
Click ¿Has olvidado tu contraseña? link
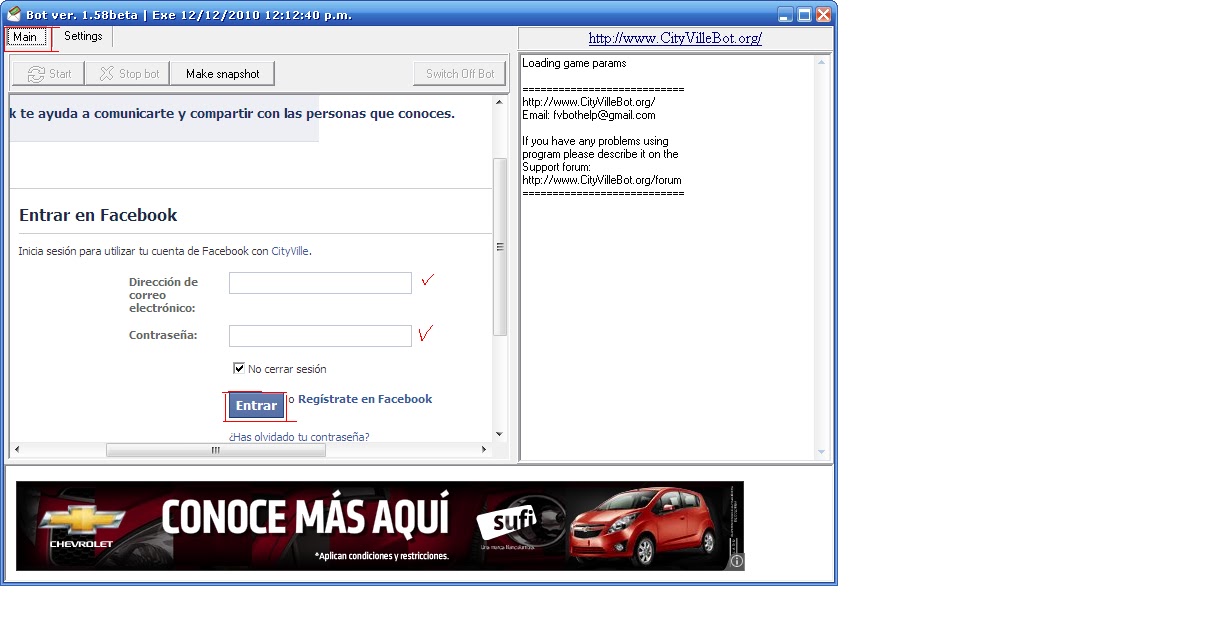coord(299,437)
